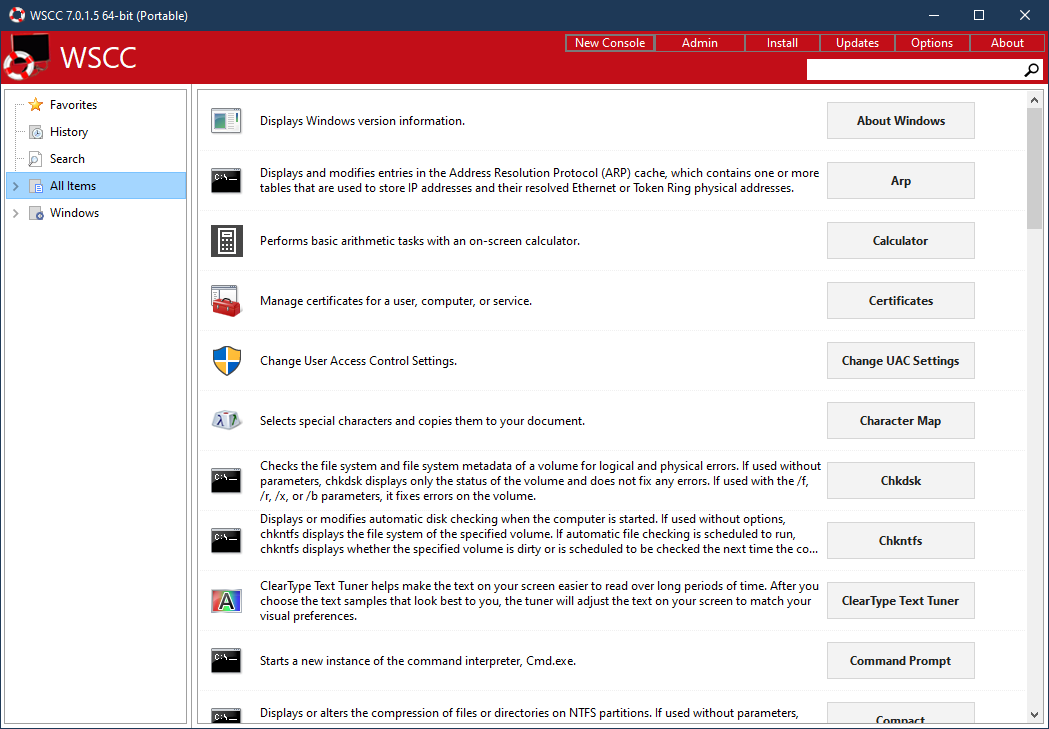1049x729 pixels.
Task: Launch Command Prompt button
Action: [900, 661]
